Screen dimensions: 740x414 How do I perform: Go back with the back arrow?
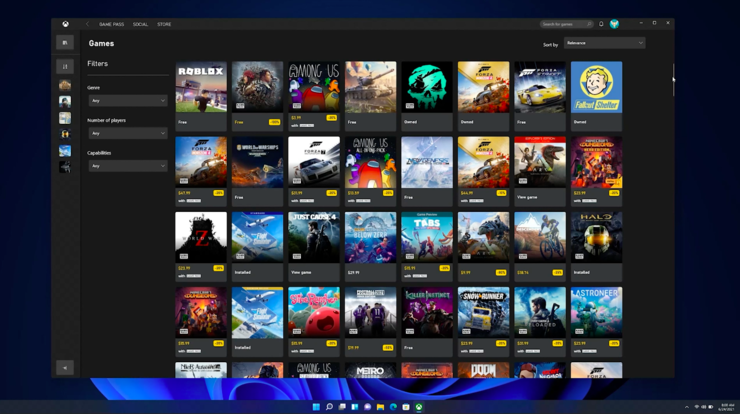(x=87, y=24)
